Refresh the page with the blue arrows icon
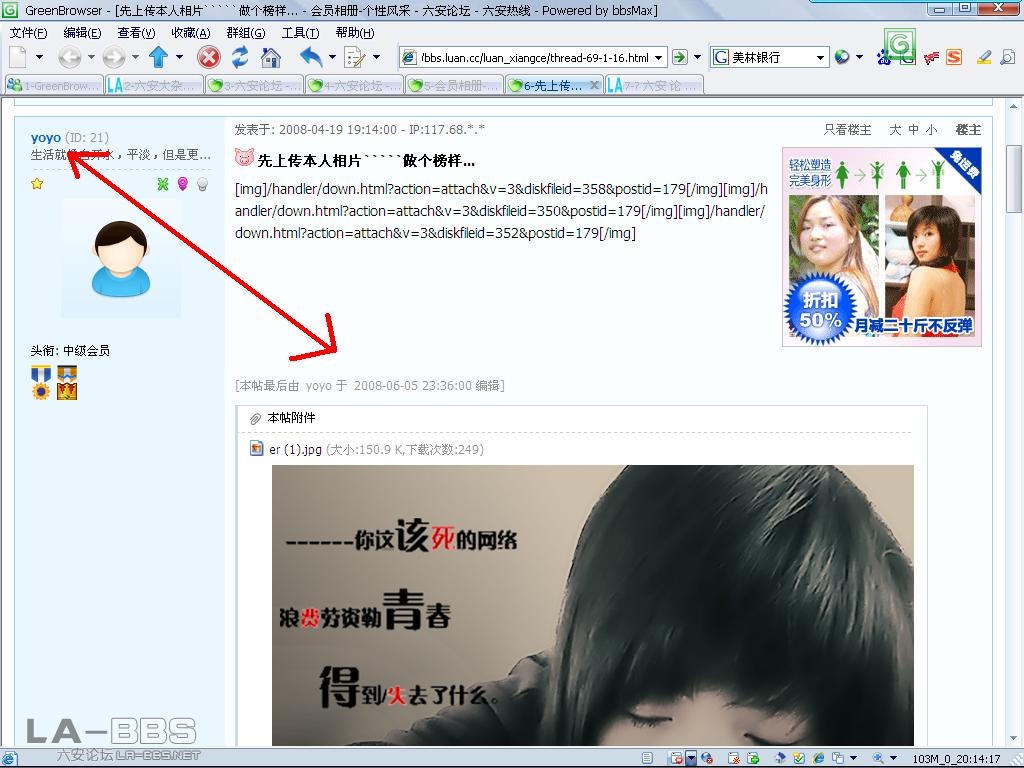 (240, 57)
